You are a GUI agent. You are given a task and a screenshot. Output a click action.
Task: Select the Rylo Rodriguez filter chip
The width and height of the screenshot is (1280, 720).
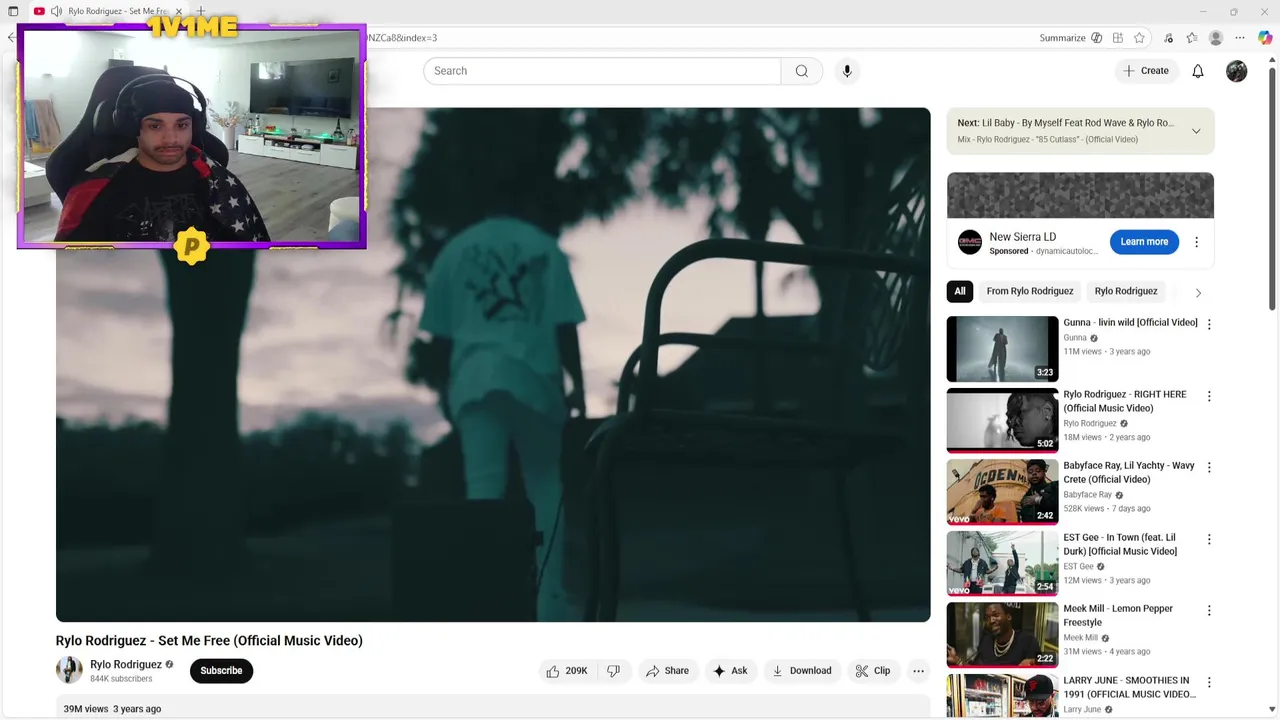click(1126, 291)
